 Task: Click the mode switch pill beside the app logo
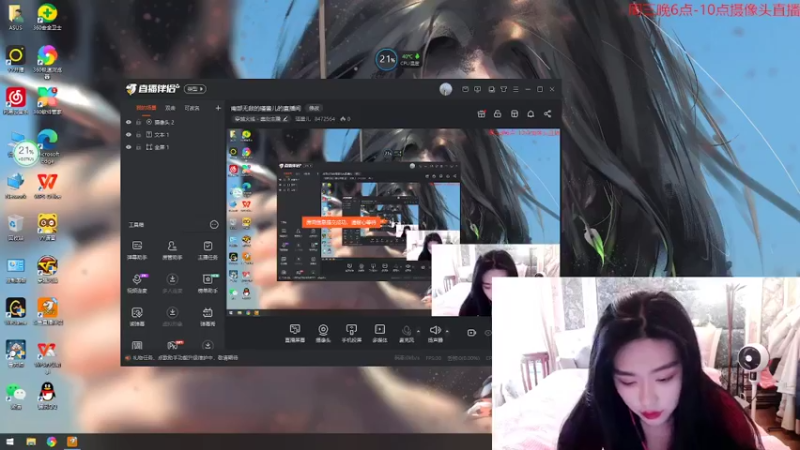(195, 89)
